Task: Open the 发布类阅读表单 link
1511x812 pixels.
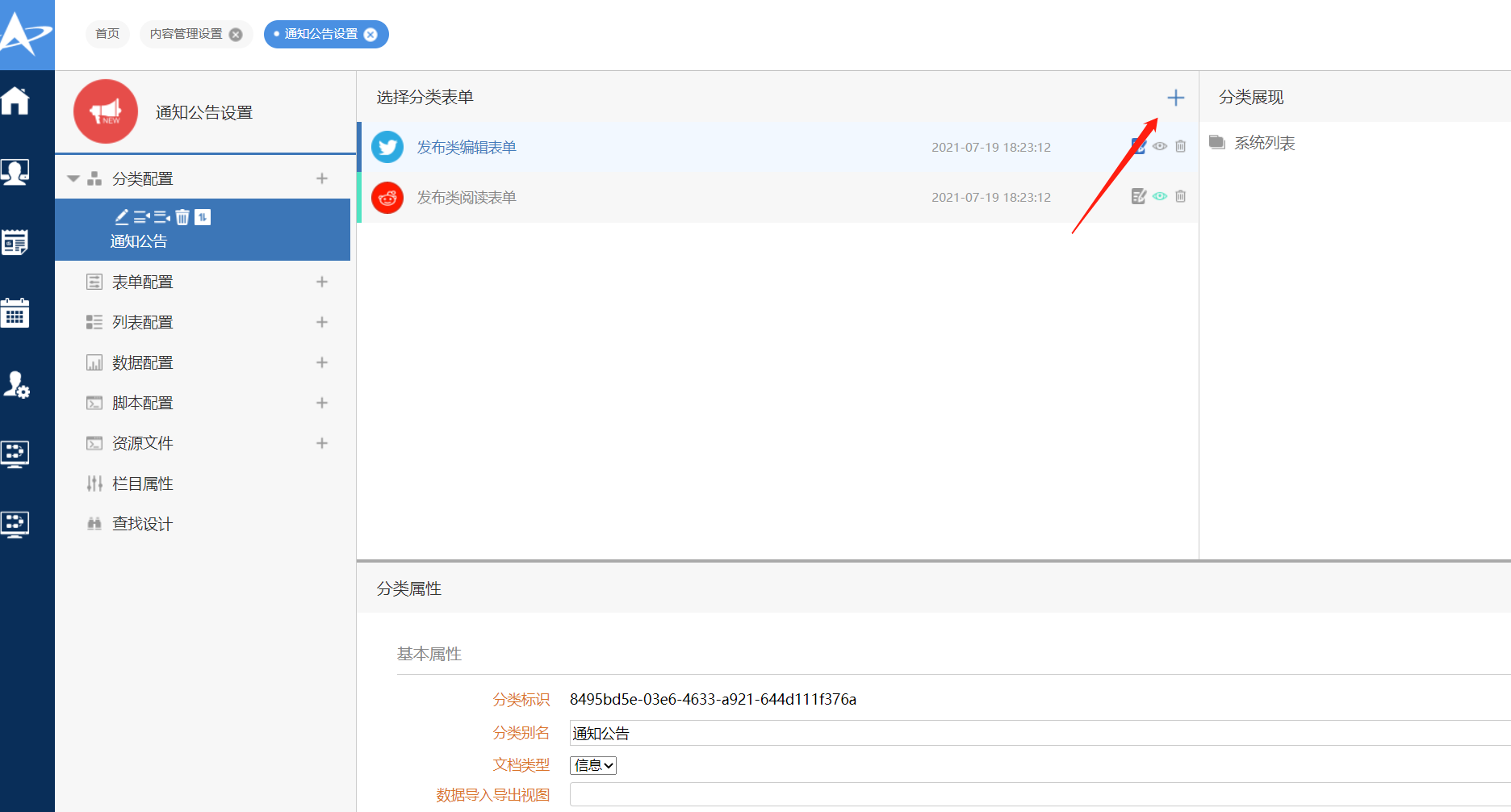Action: pyautogui.click(x=467, y=197)
